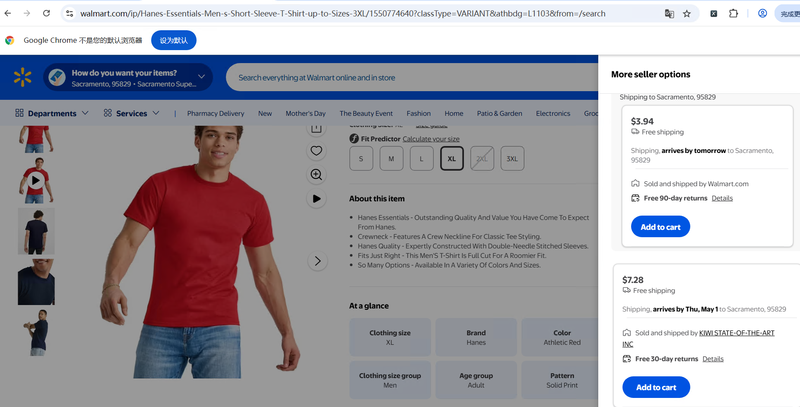Screen dimensions: 800x407
Task: Select size S
Action: click(361, 159)
